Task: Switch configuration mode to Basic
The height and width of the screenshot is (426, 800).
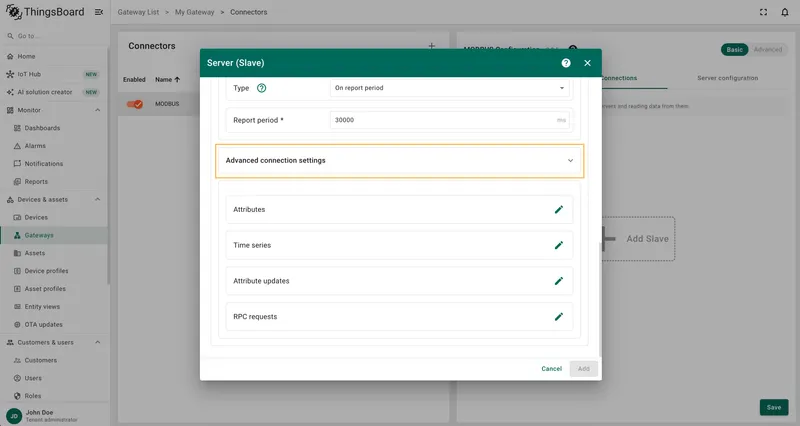Action: point(734,49)
